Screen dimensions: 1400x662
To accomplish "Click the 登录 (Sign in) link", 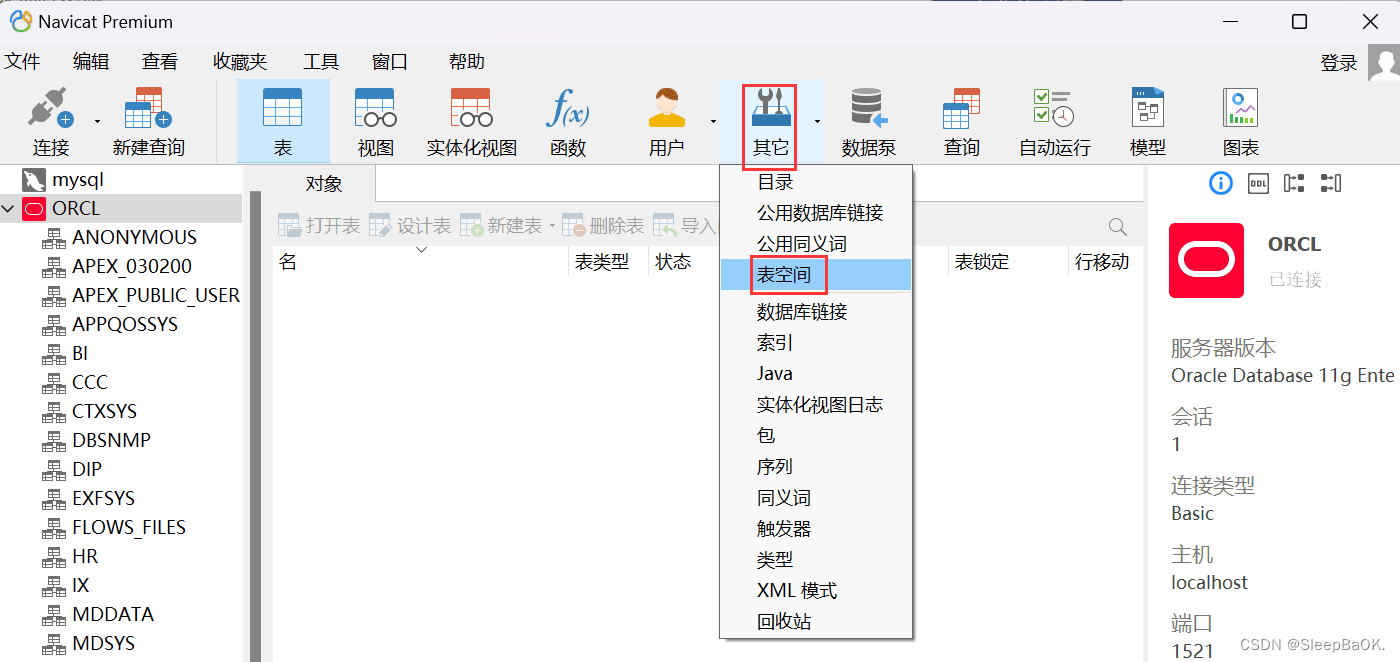I will coord(1339,63).
